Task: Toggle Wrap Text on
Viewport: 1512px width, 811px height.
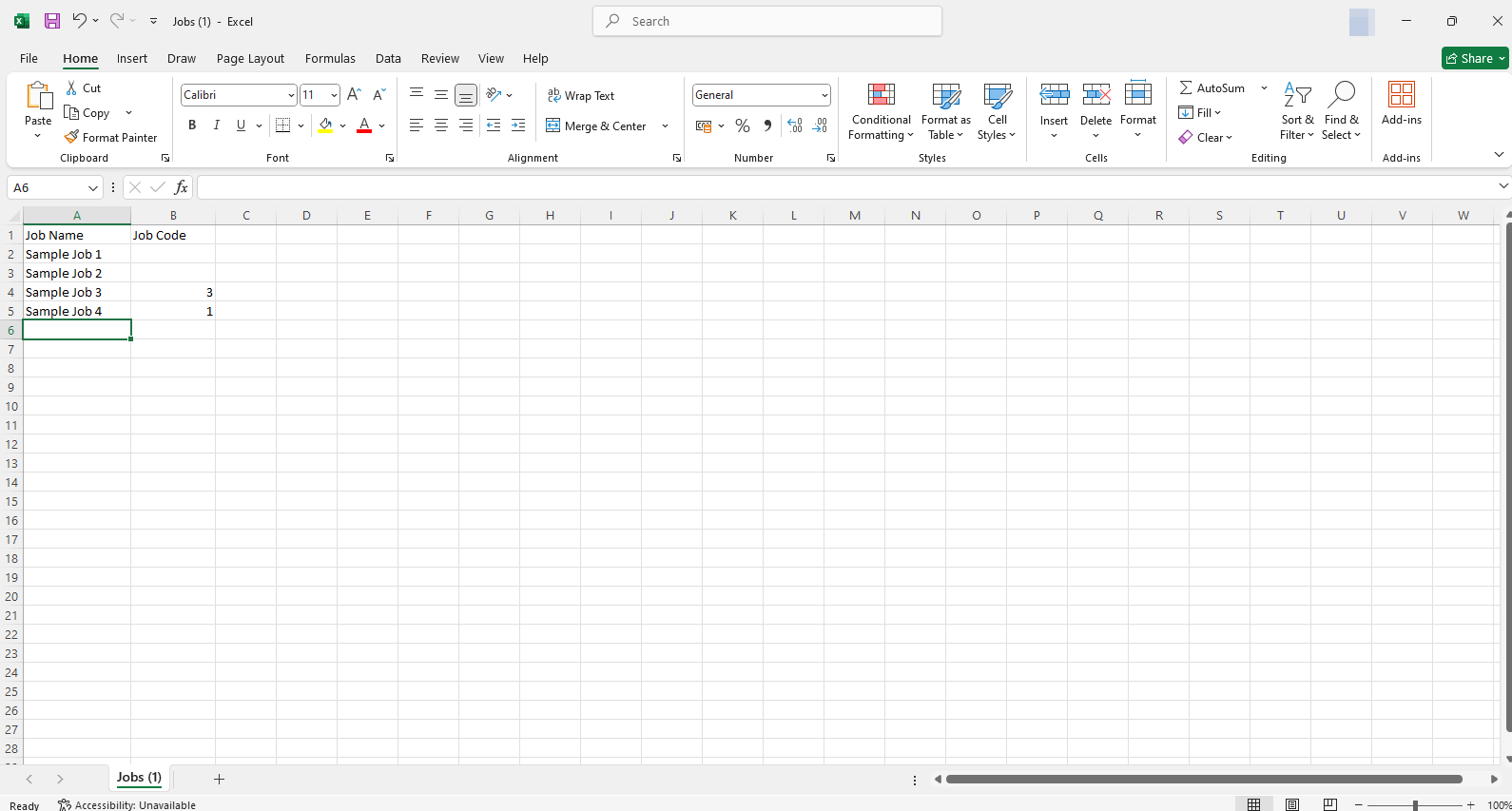Action: (581, 96)
